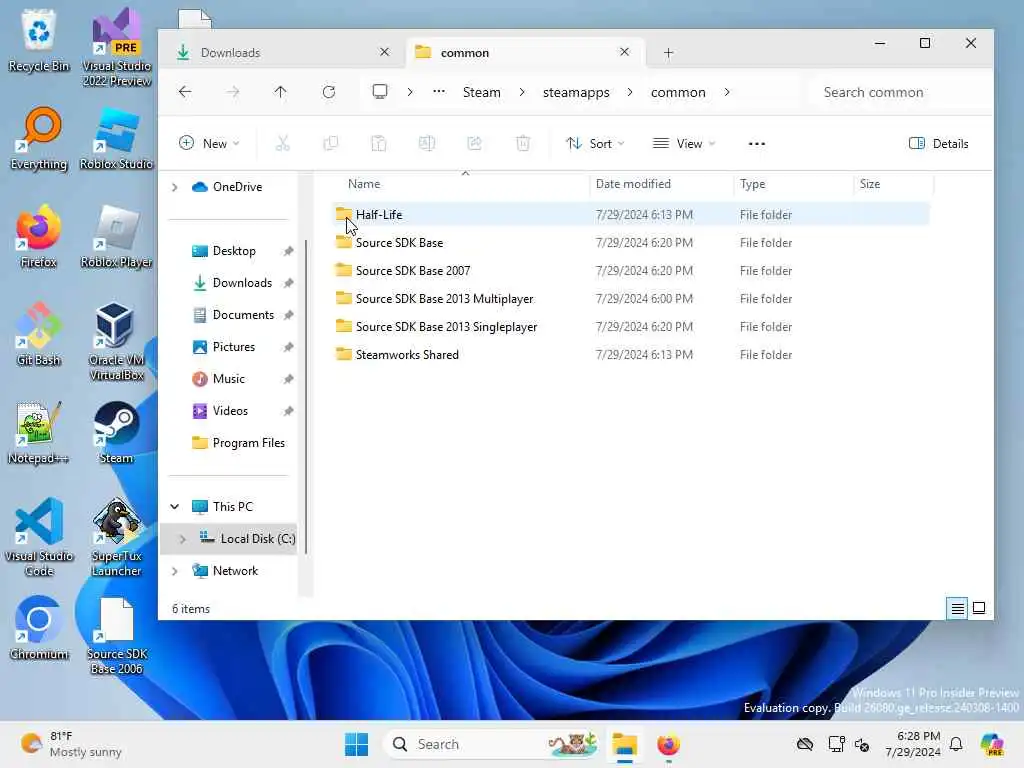Screen dimensions: 1024x768
Task: Click the Paste clipboard icon
Action: coord(379,144)
